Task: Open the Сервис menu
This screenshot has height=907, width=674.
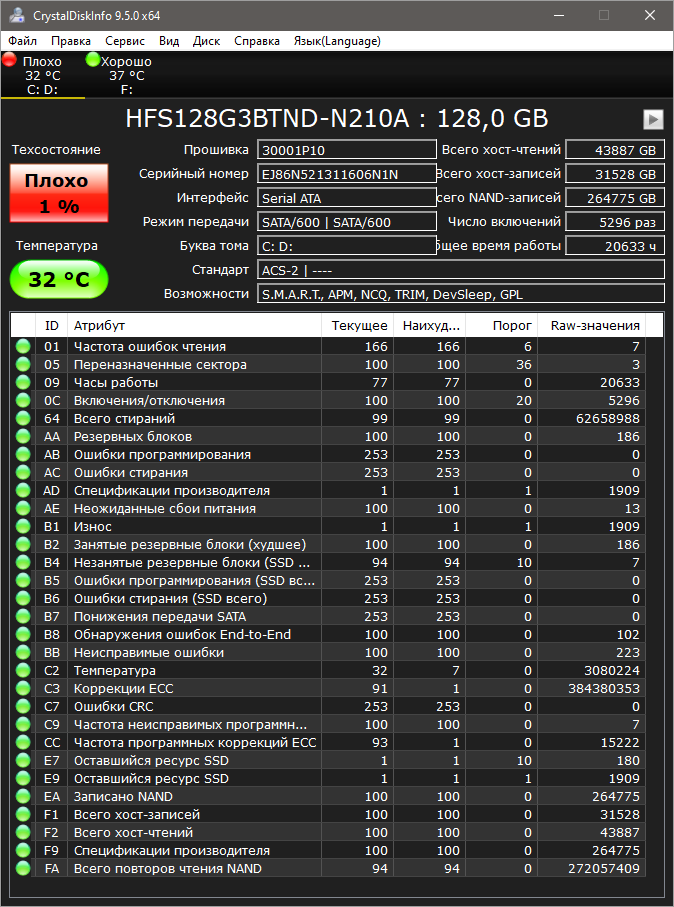Action: click(125, 41)
